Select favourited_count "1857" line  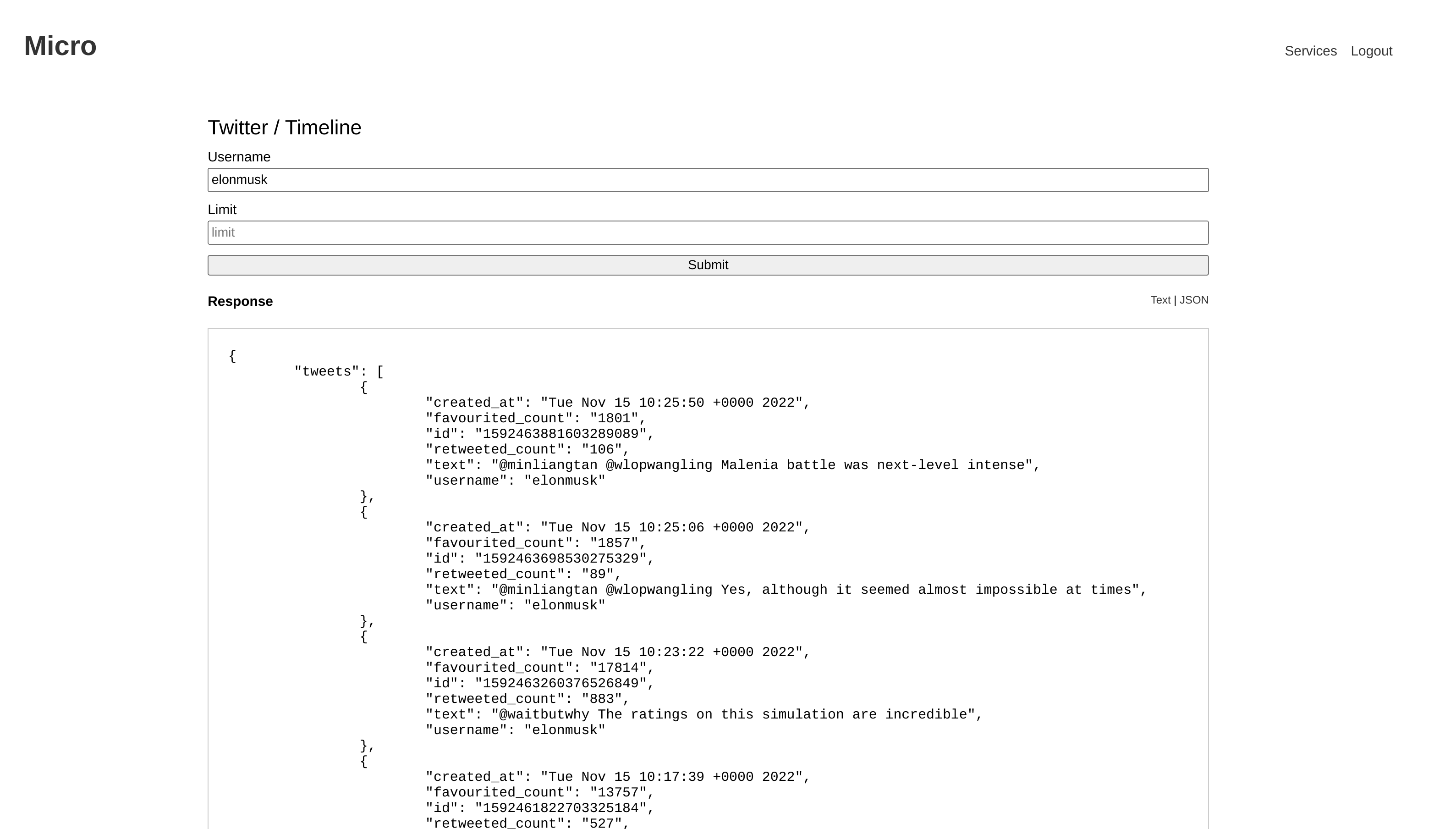coord(535,543)
